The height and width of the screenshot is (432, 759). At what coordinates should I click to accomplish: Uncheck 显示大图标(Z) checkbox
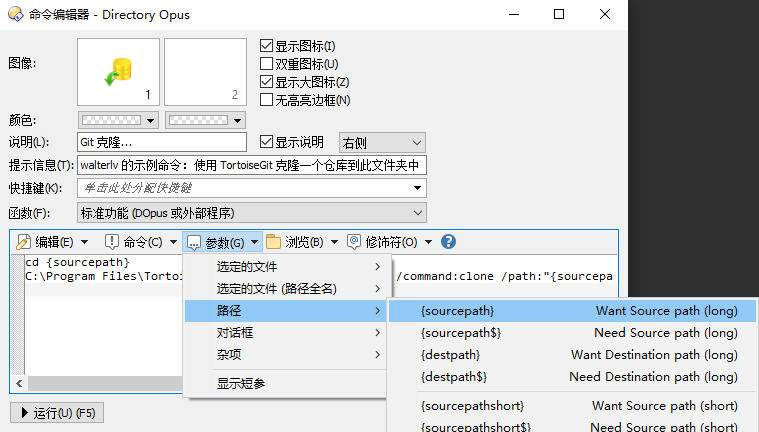point(266,82)
